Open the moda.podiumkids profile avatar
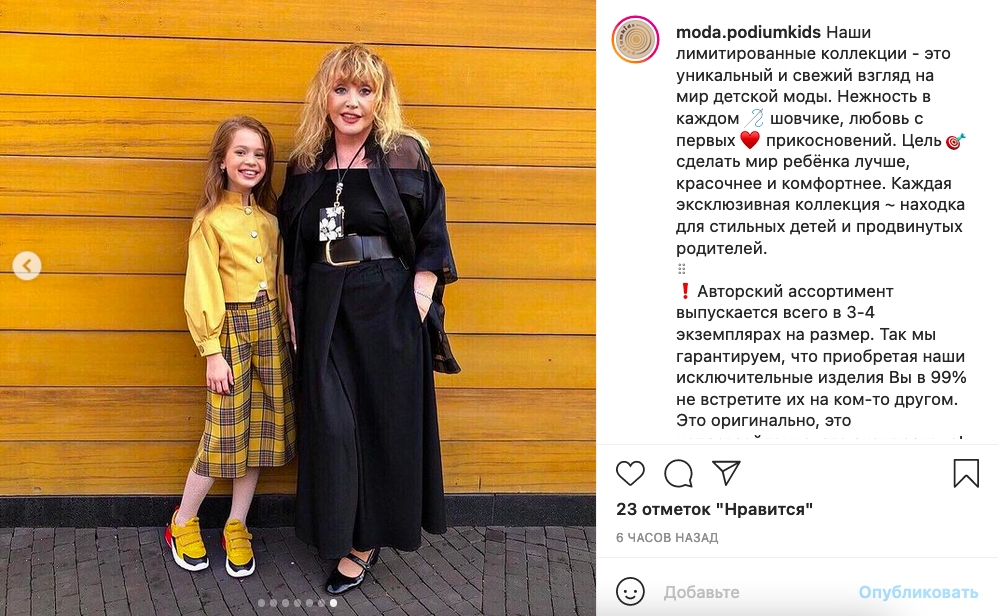This screenshot has height=616, width=998. pyautogui.click(x=635, y=39)
